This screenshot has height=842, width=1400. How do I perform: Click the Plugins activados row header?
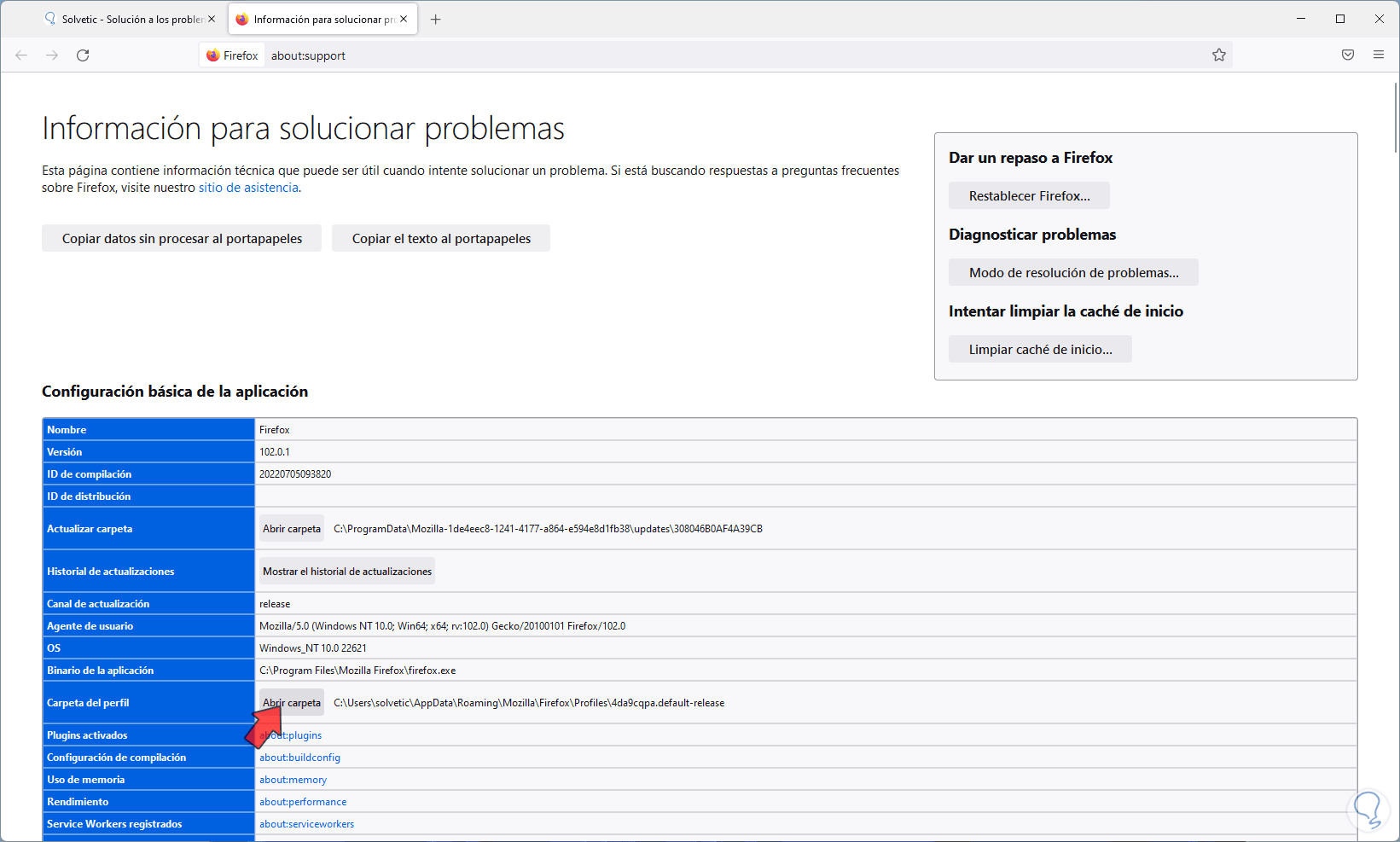148,735
